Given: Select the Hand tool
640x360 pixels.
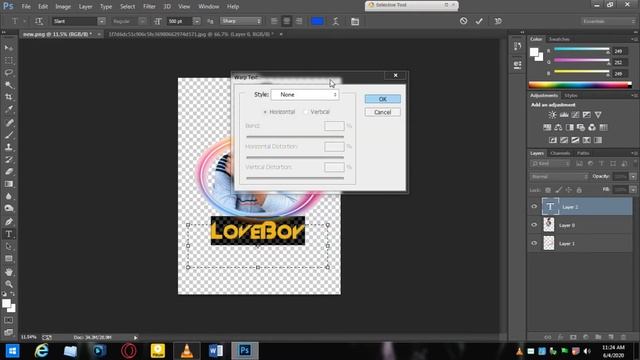Looking at the screenshot, I should 9,272.
